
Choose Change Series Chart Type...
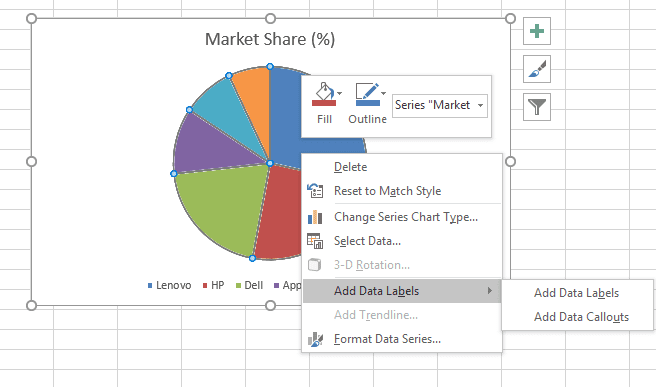pos(402,217)
